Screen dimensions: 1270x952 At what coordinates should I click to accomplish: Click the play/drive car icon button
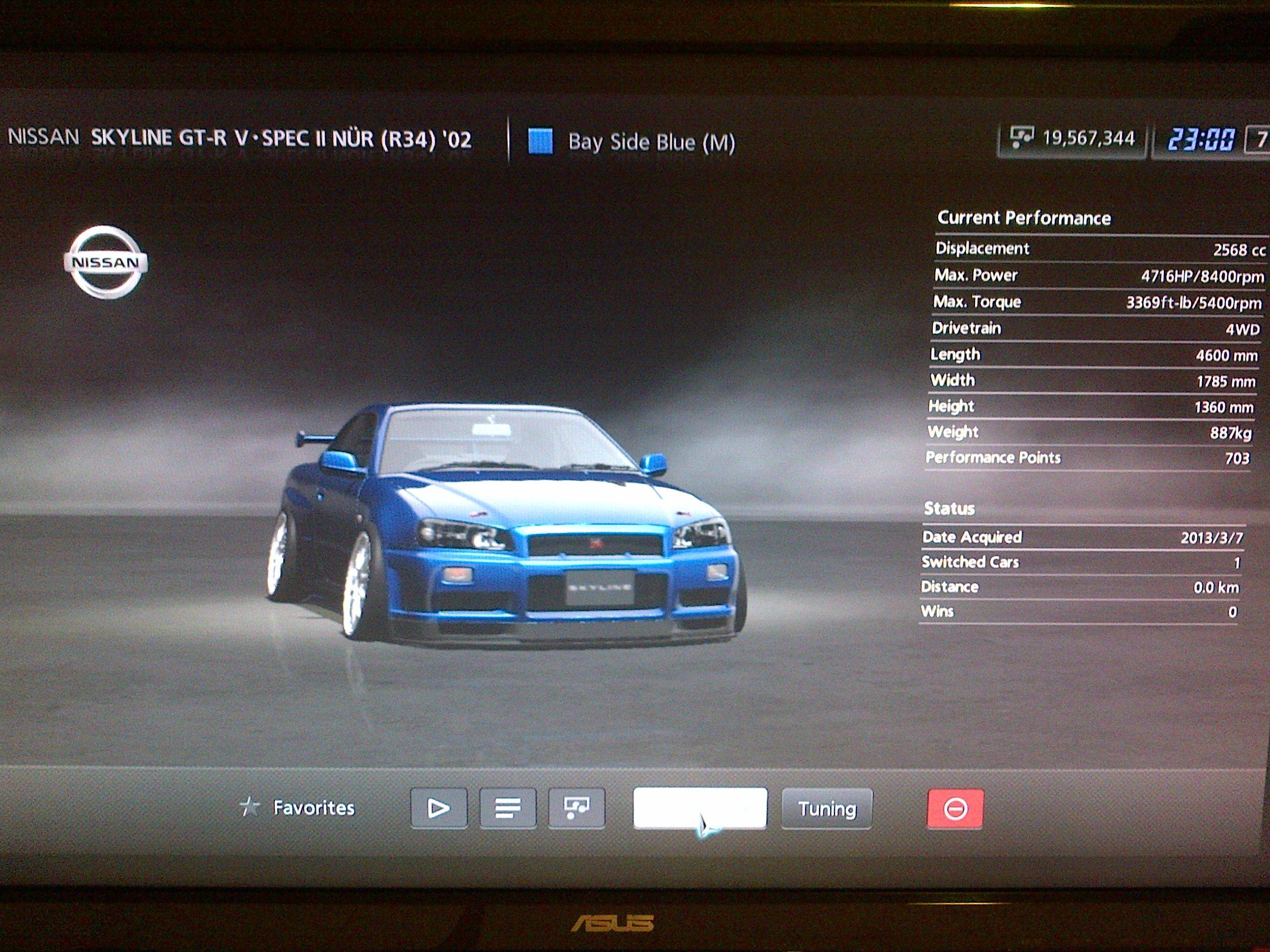tap(439, 808)
